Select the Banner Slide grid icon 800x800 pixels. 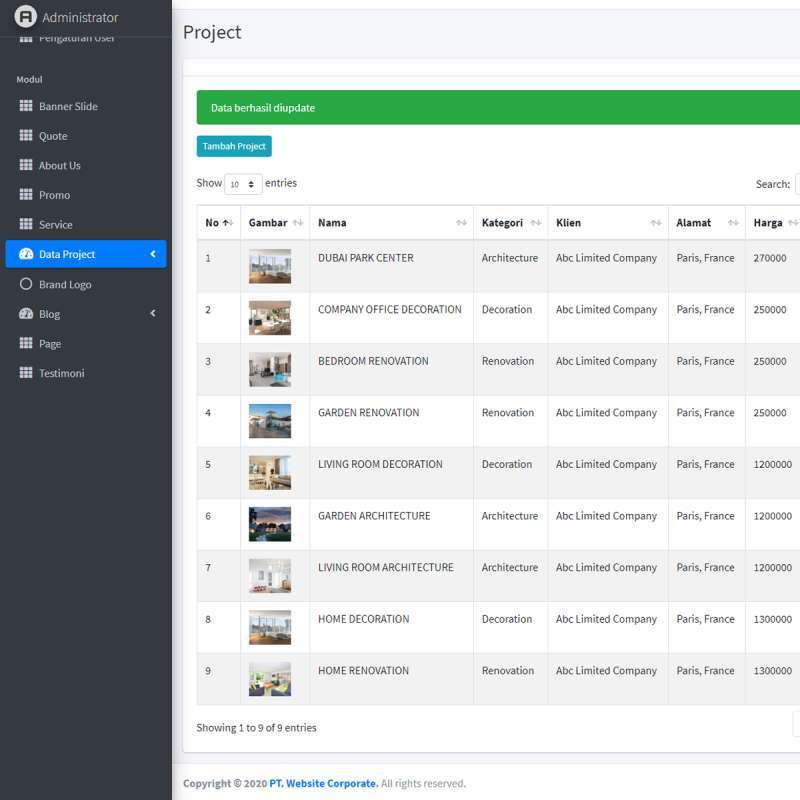point(25,106)
